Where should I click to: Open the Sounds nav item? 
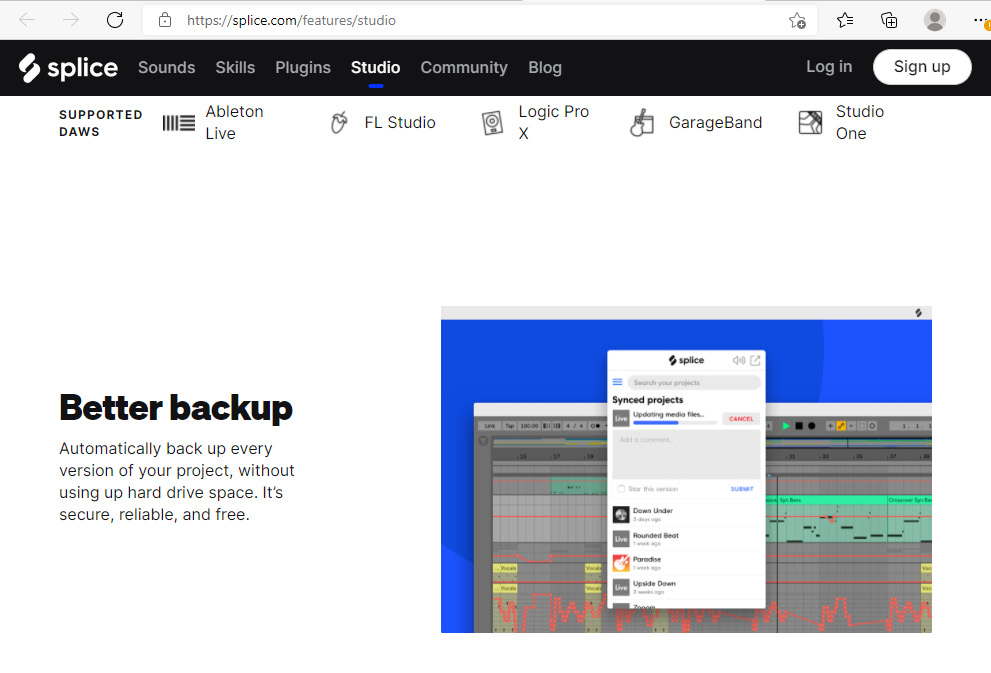(167, 68)
